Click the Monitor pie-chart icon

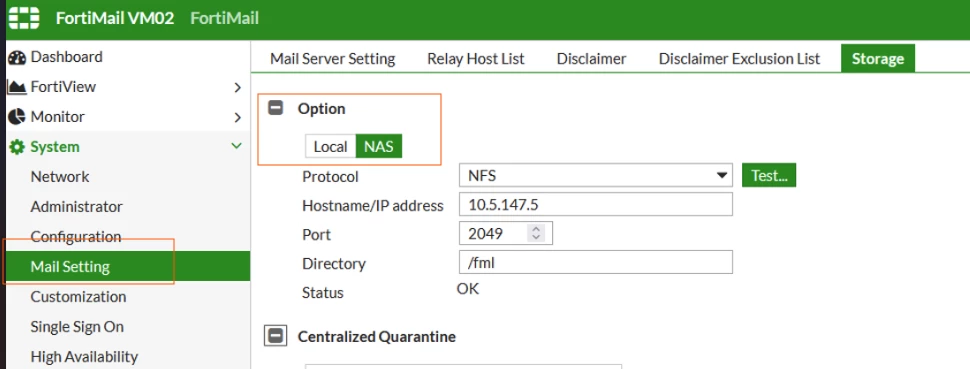pyautogui.click(x=17, y=117)
